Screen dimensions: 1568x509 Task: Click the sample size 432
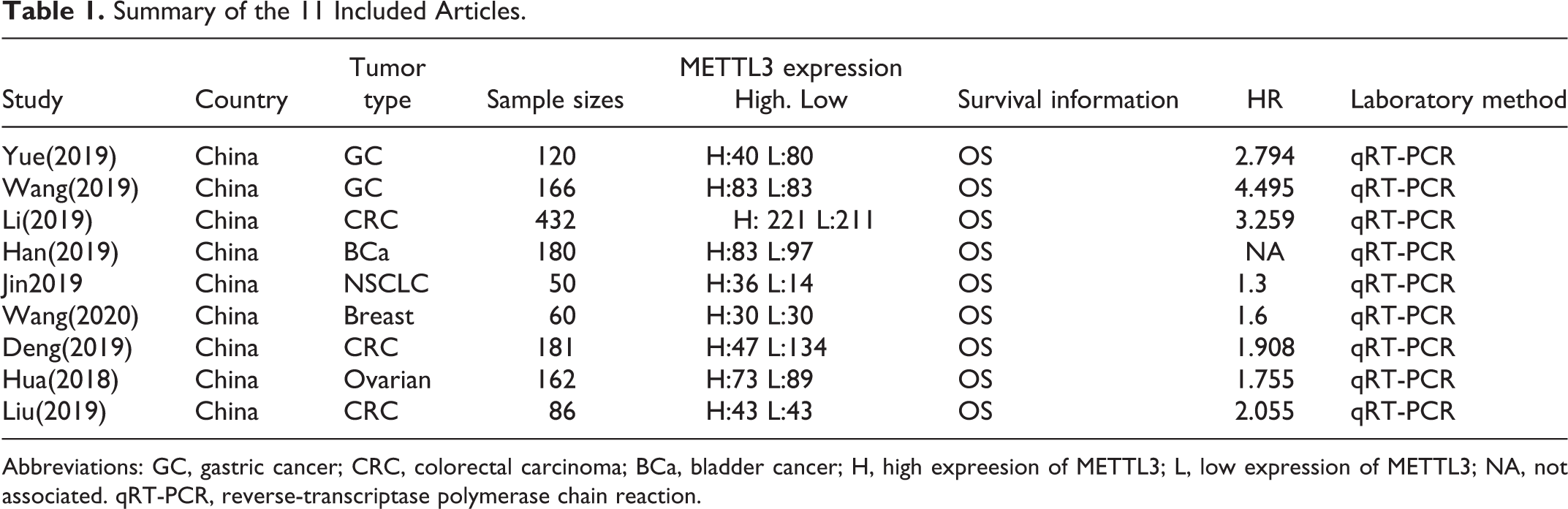(556, 221)
